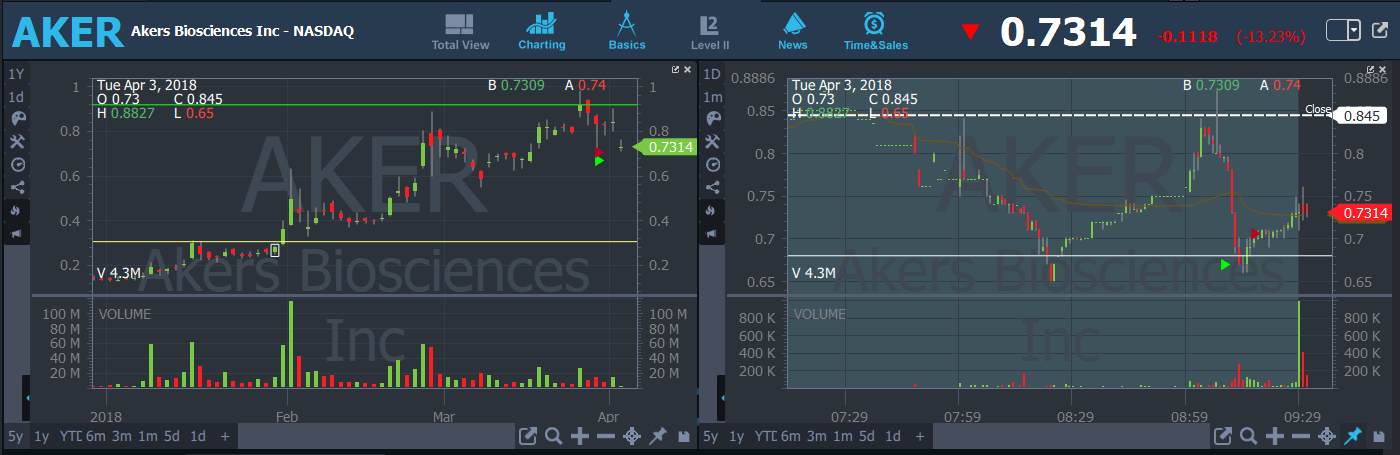Screen dimensions: 1400x455
Task: Open the right chart drawing tools
Action: pyautogui.click(x=713, y=141)
